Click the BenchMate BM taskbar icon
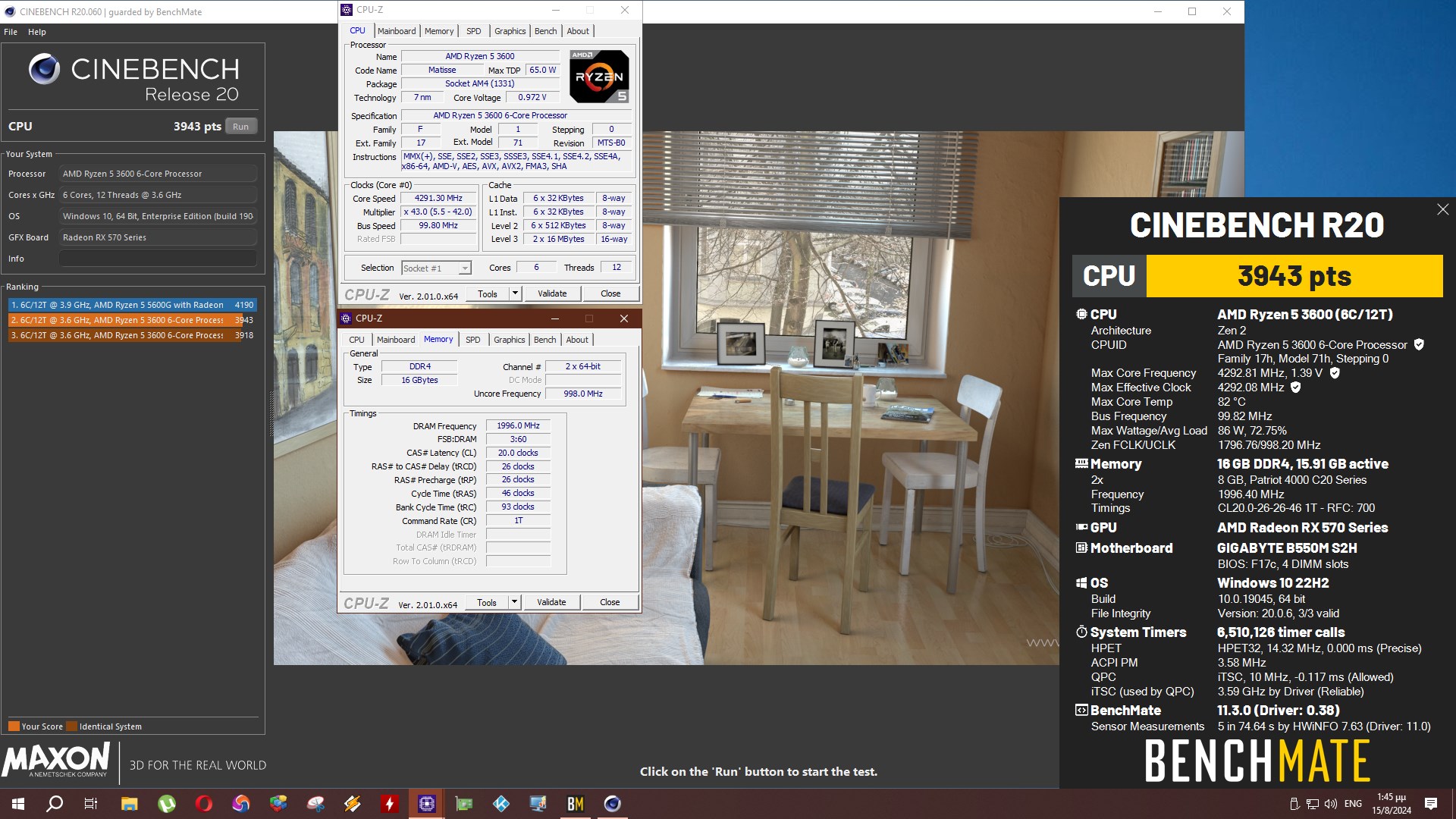 [576, 804]
